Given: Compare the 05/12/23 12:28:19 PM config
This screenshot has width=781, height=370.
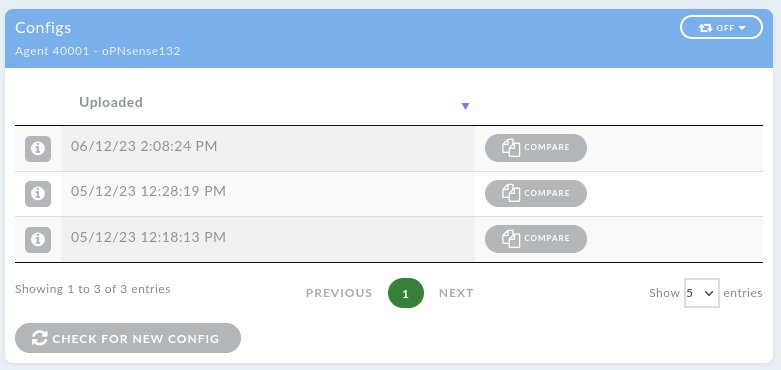Looking at the screenshot, I should pos(536,193).
